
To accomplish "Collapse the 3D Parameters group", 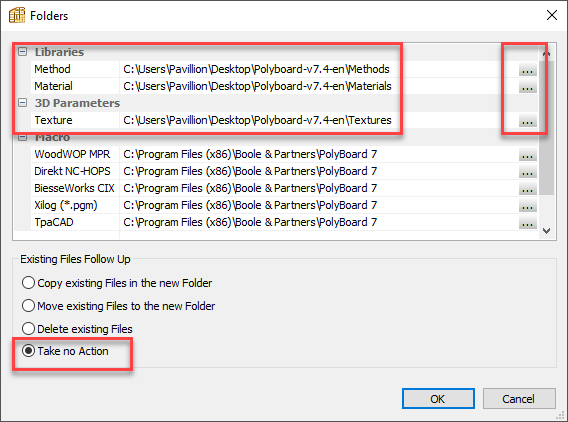I will click(22, 103).
